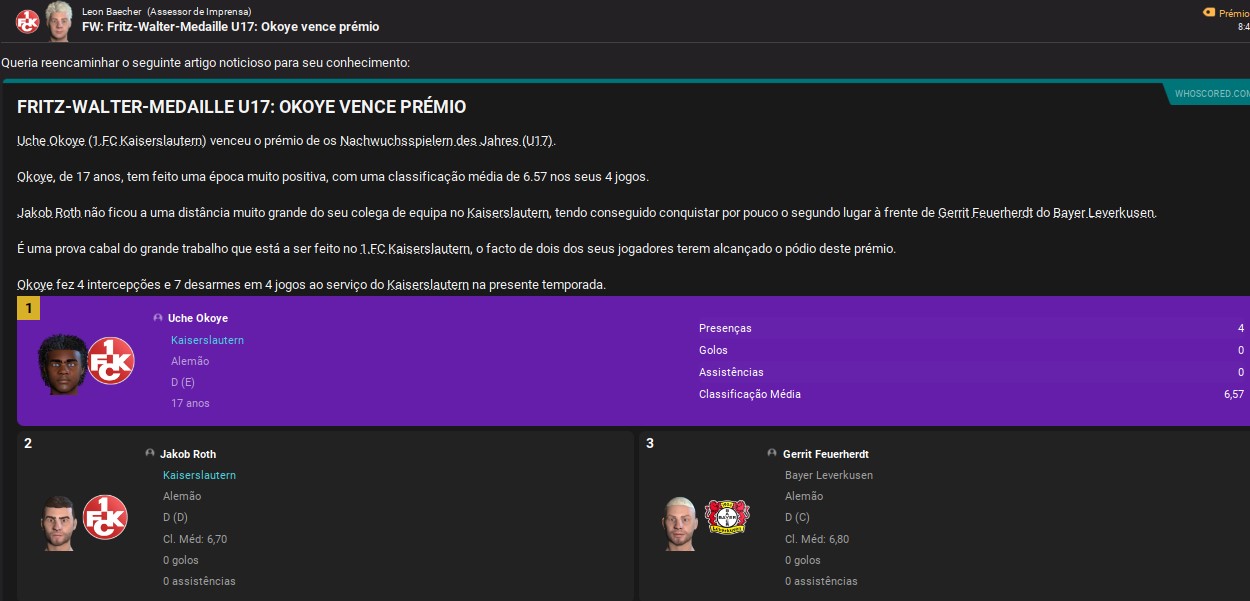This screenshot has height=601, width=1250.
Task: Open Jakob Roth link in article body
Action: [x=51, y=213]
